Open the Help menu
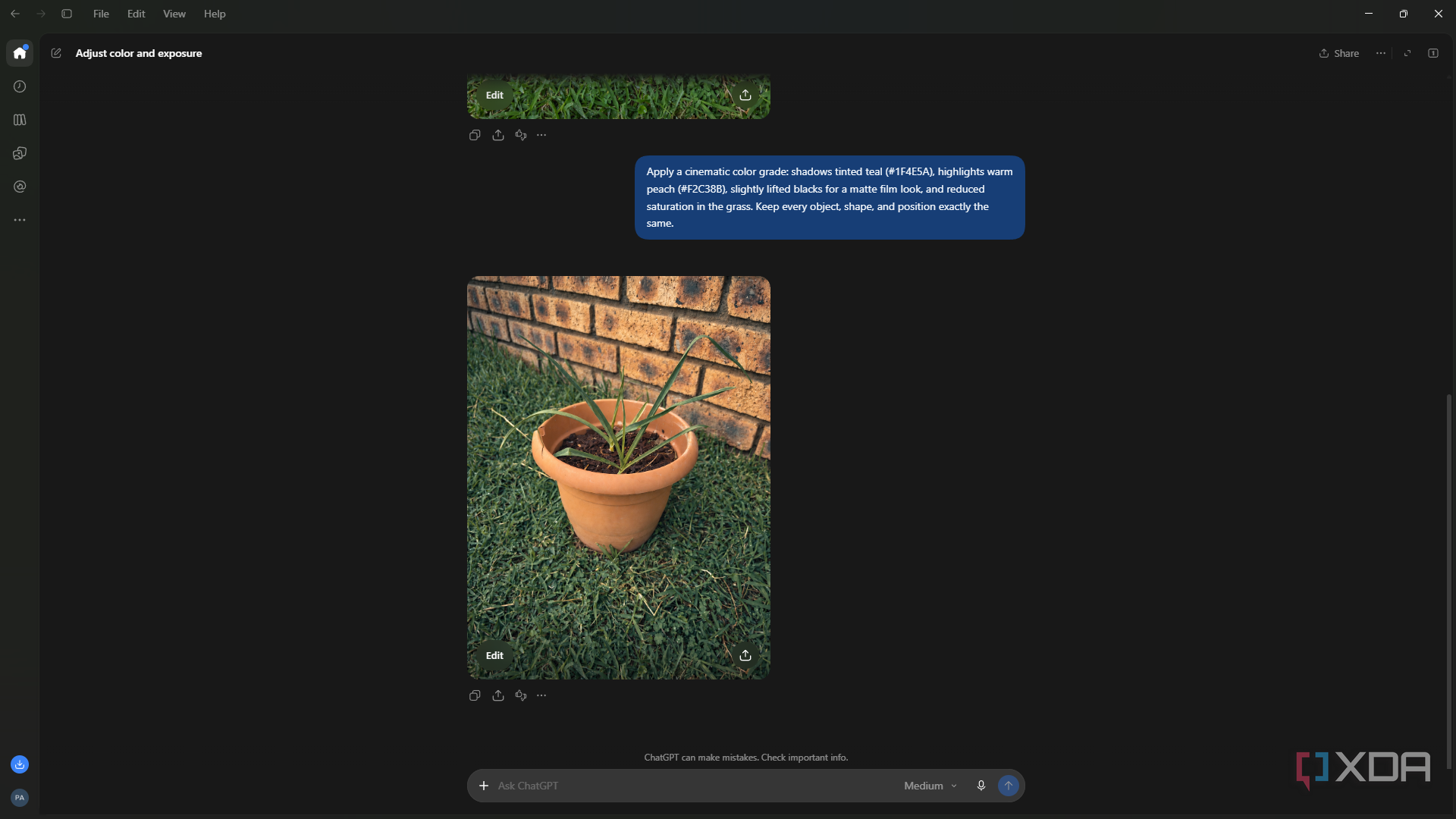The image size is (1456, 819). 215,14
